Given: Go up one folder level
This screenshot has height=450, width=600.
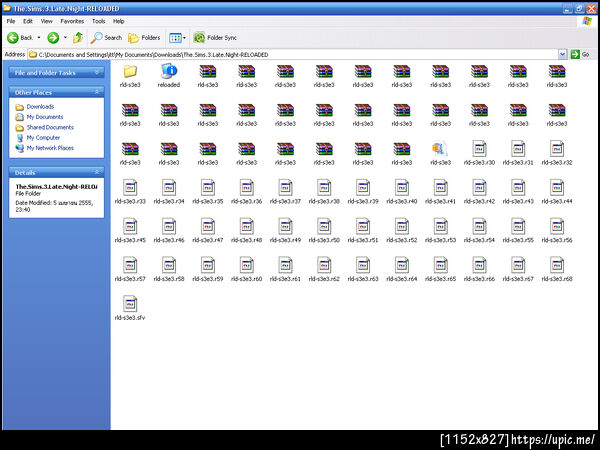Looking at the screenshot, I should 78,38.
